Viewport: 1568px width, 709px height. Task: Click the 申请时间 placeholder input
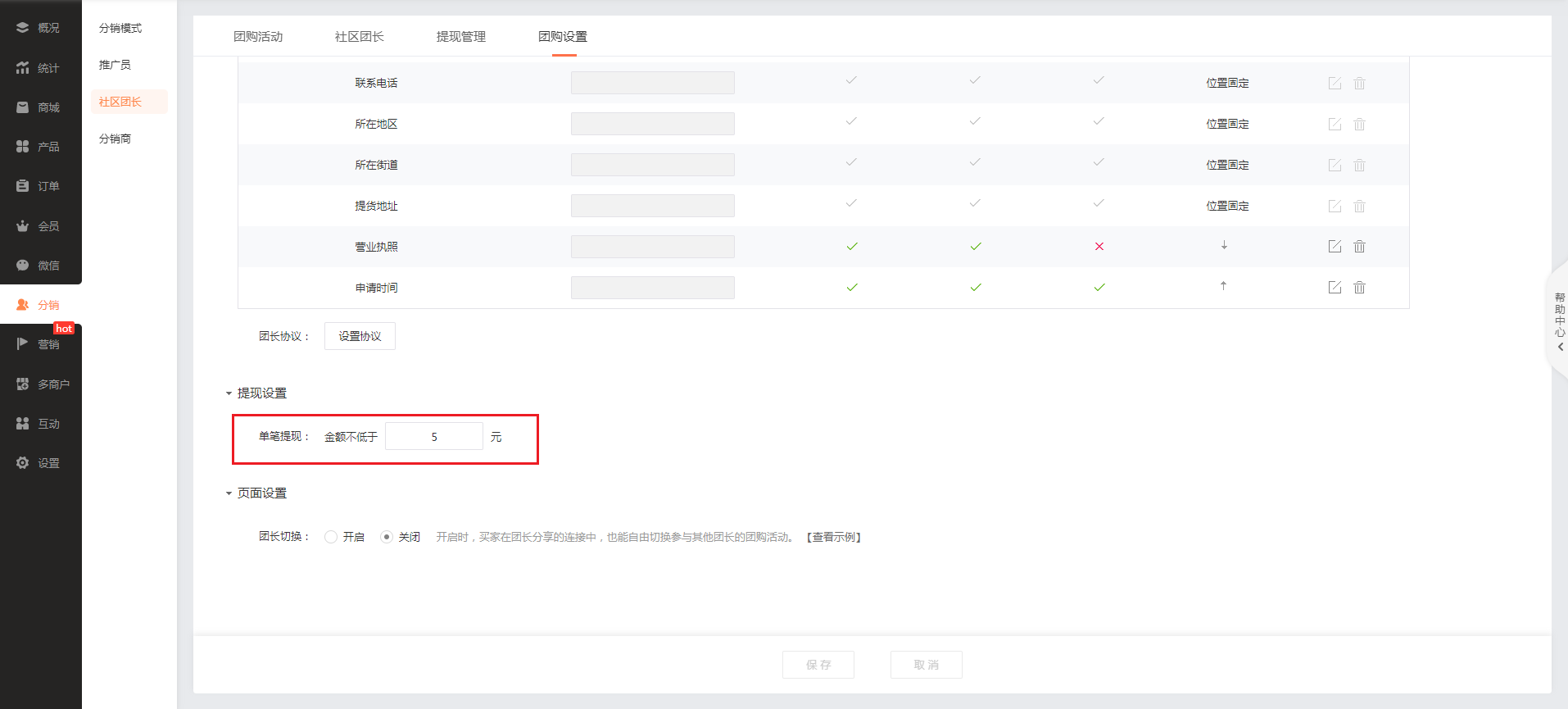tap(653, 288)
